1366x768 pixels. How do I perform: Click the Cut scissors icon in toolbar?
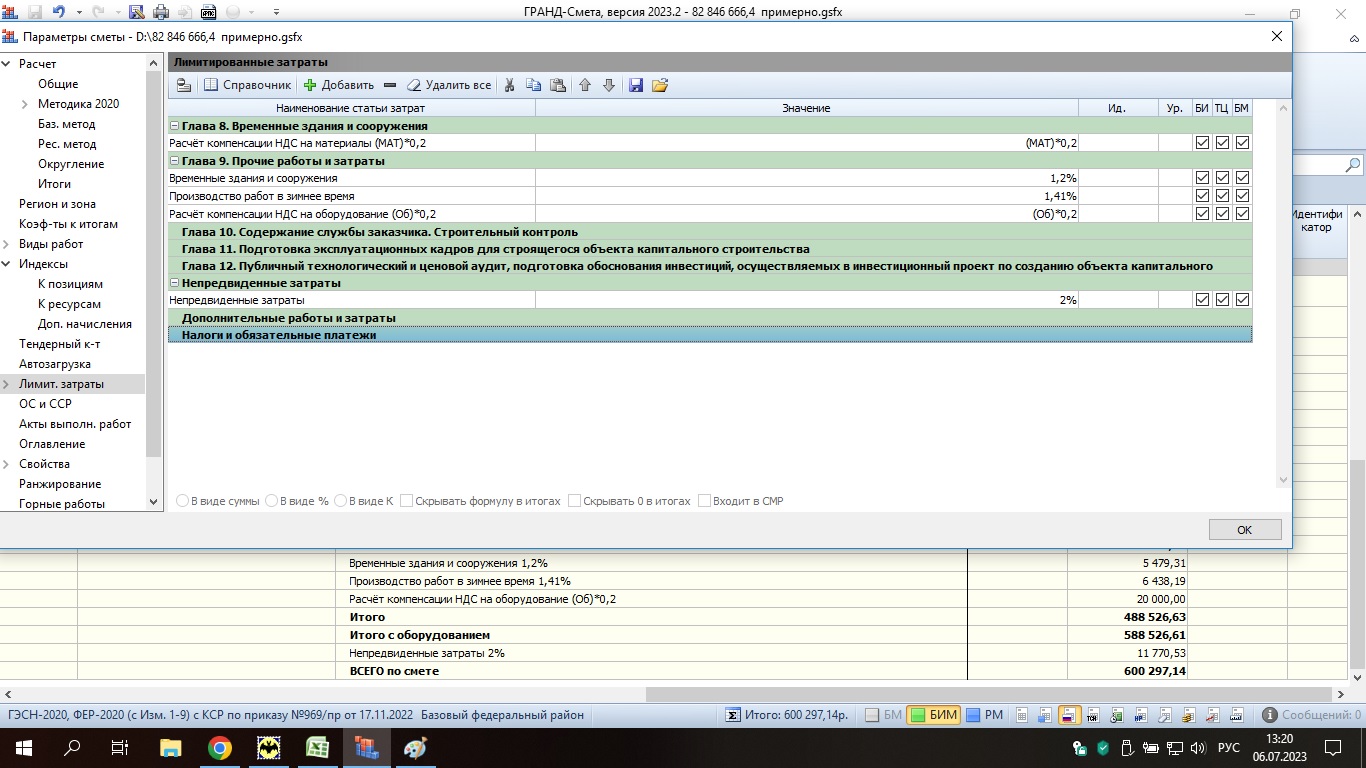click(509, 85)
